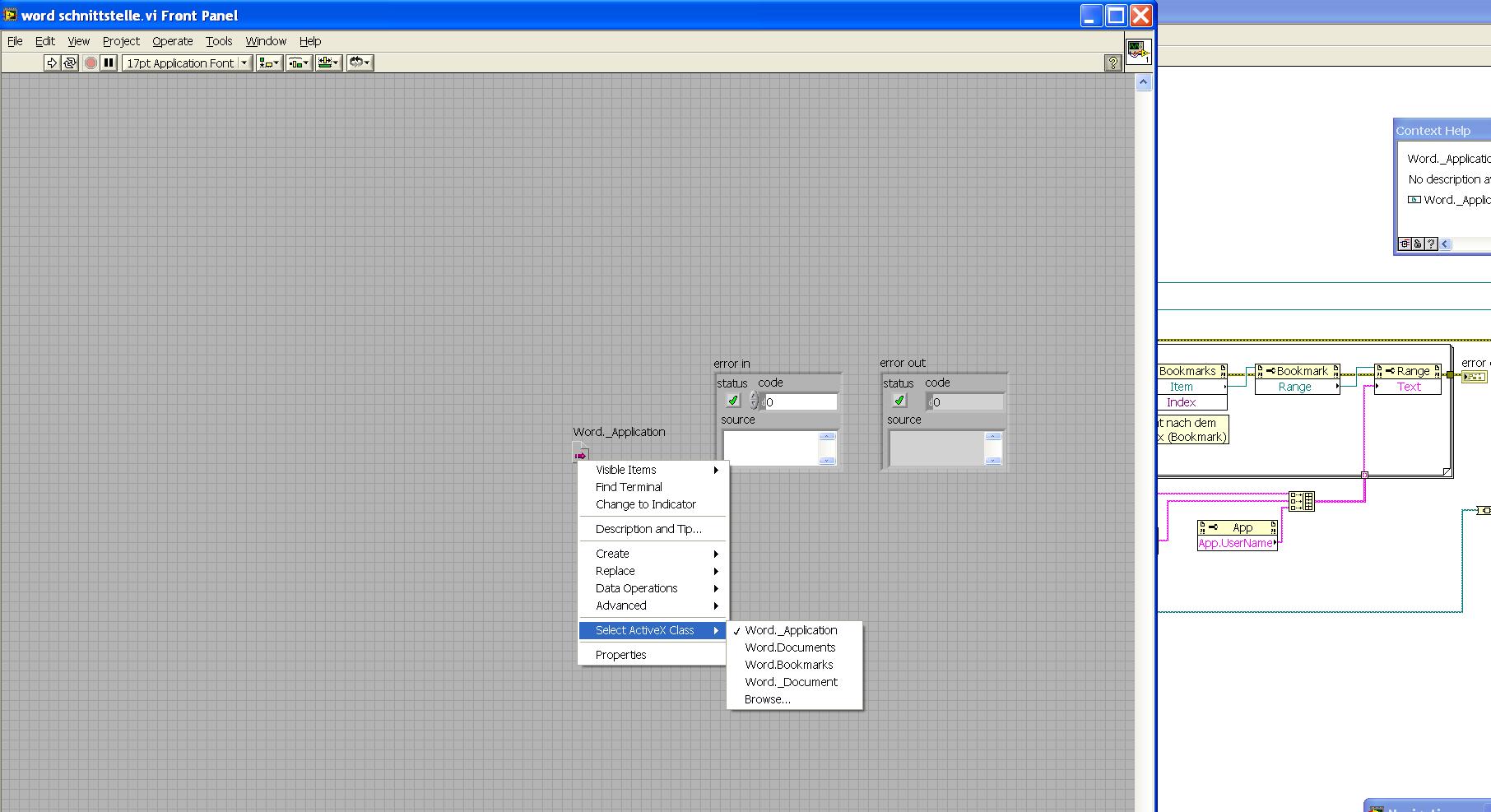Toggle the error out status indicator
Screen dimensions: 1491x812
click(x=899, y=401)
